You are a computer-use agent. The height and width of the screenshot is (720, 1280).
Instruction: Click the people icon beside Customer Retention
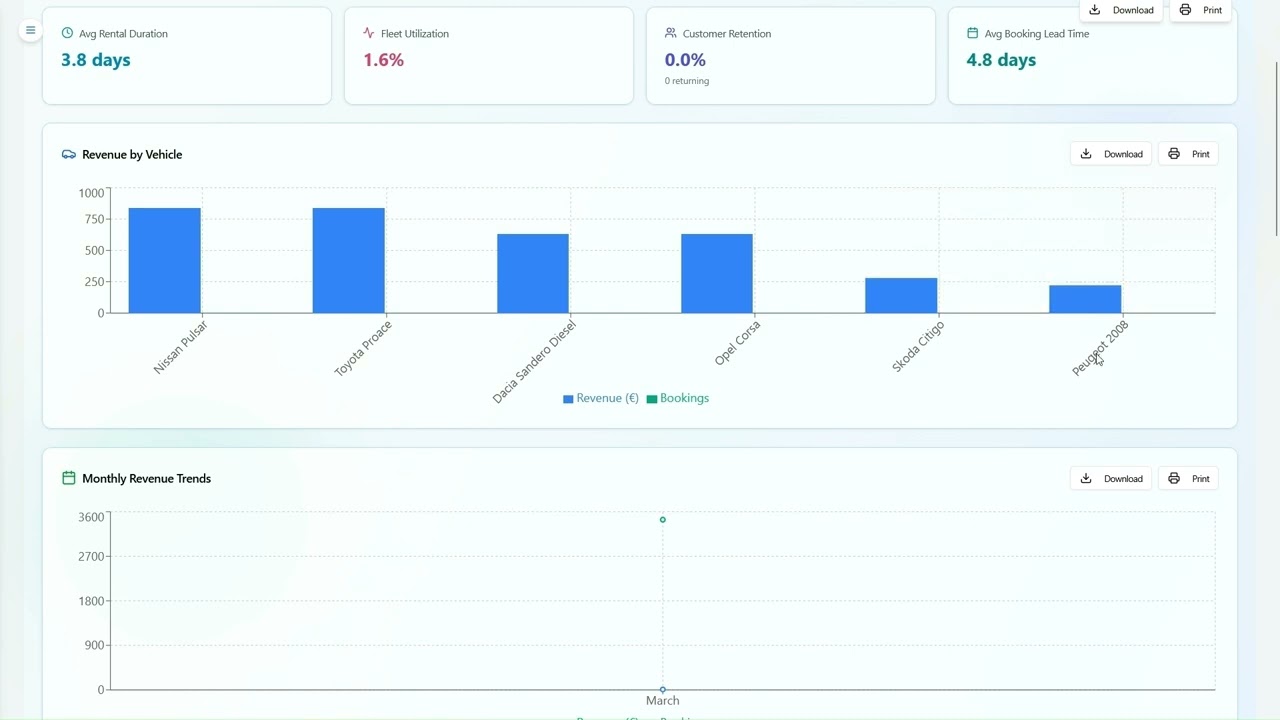pyautogui.click(x=671, y=33)
